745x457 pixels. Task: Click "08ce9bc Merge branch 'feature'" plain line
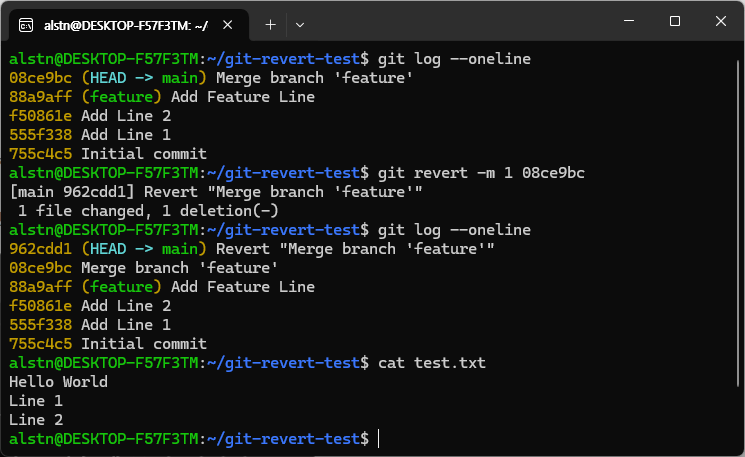pos(143,268)
